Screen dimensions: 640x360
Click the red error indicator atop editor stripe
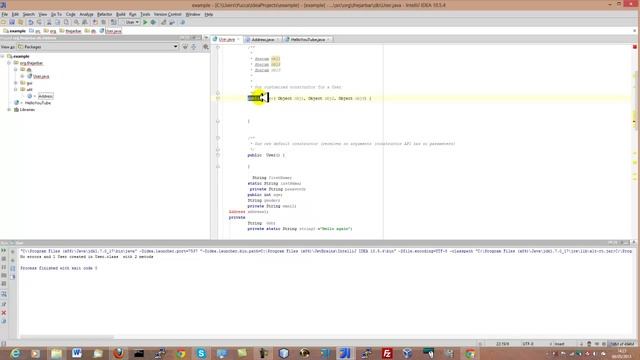pyautogui.click(x=635, y=47)
